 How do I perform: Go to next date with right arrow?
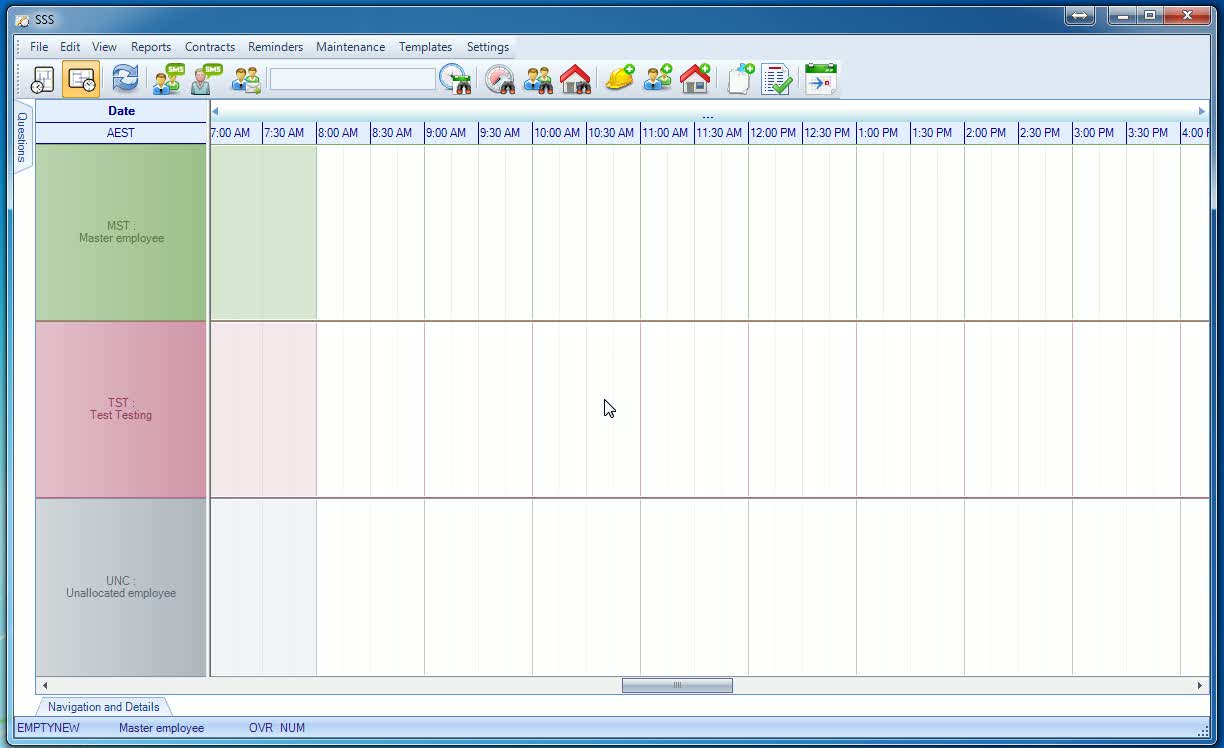tap(1202, 111)
